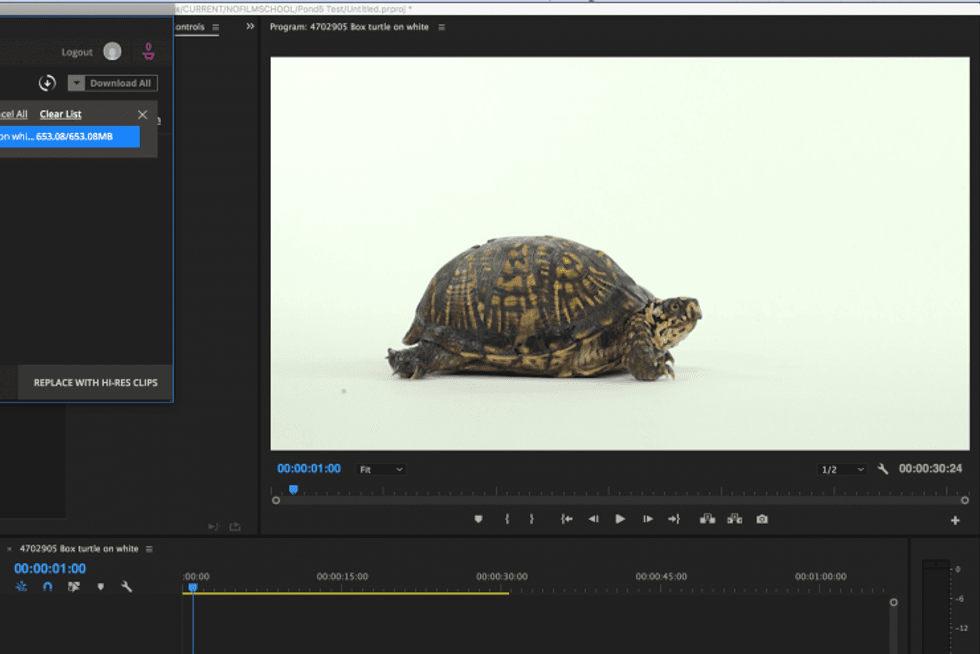Click the Download All button
The width and height of the screenshot is (980, 654).
tap(120, 83)
